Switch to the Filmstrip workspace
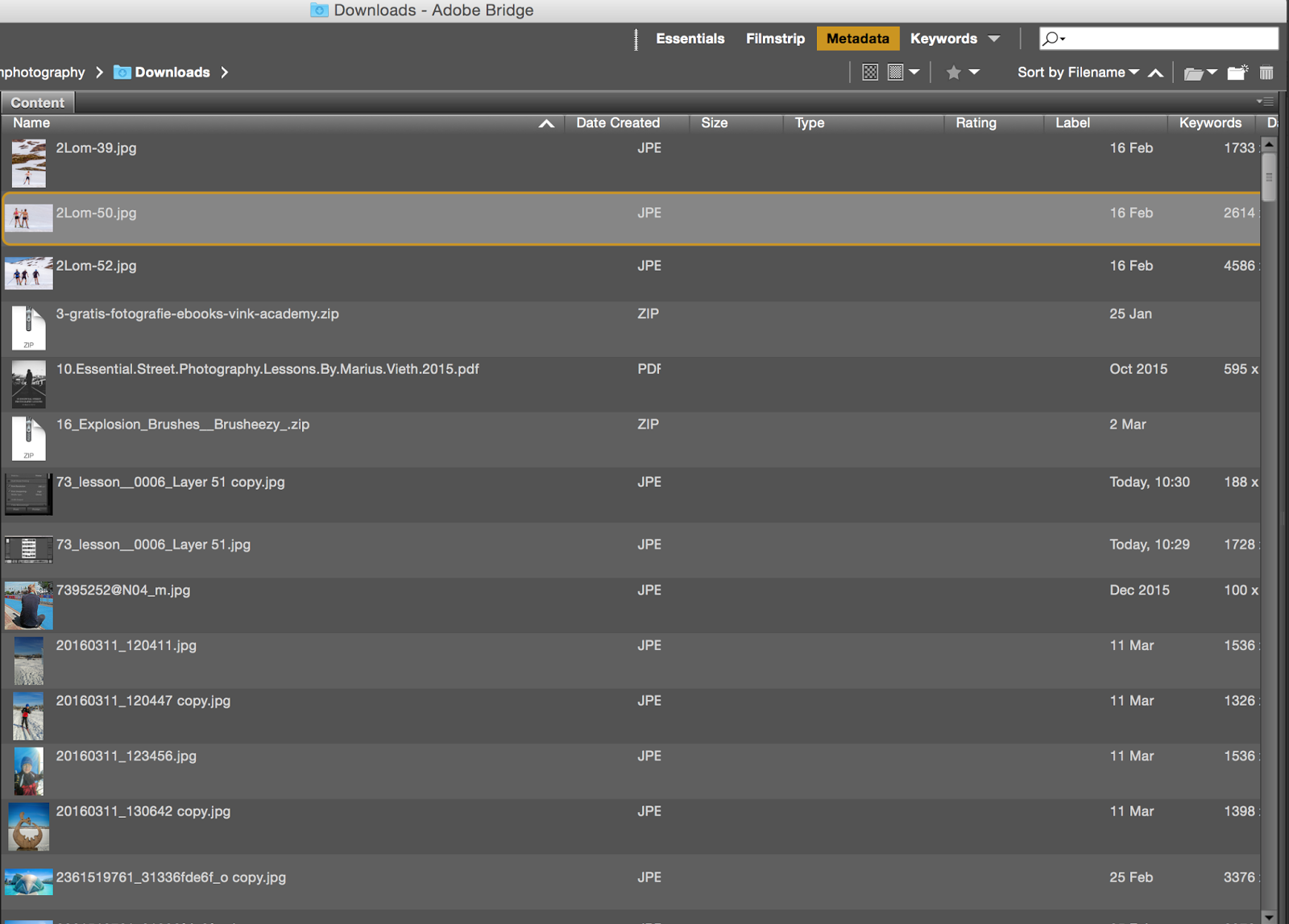Screen dimensions: 1289x924 point(774,38)
